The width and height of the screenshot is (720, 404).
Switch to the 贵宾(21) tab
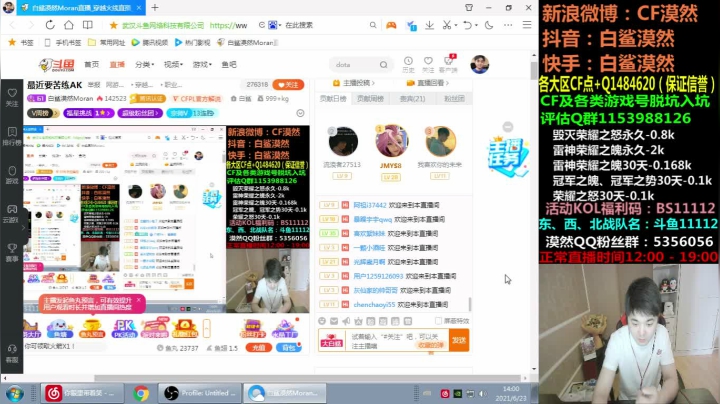pyautogui.click(x=412, y=99)
